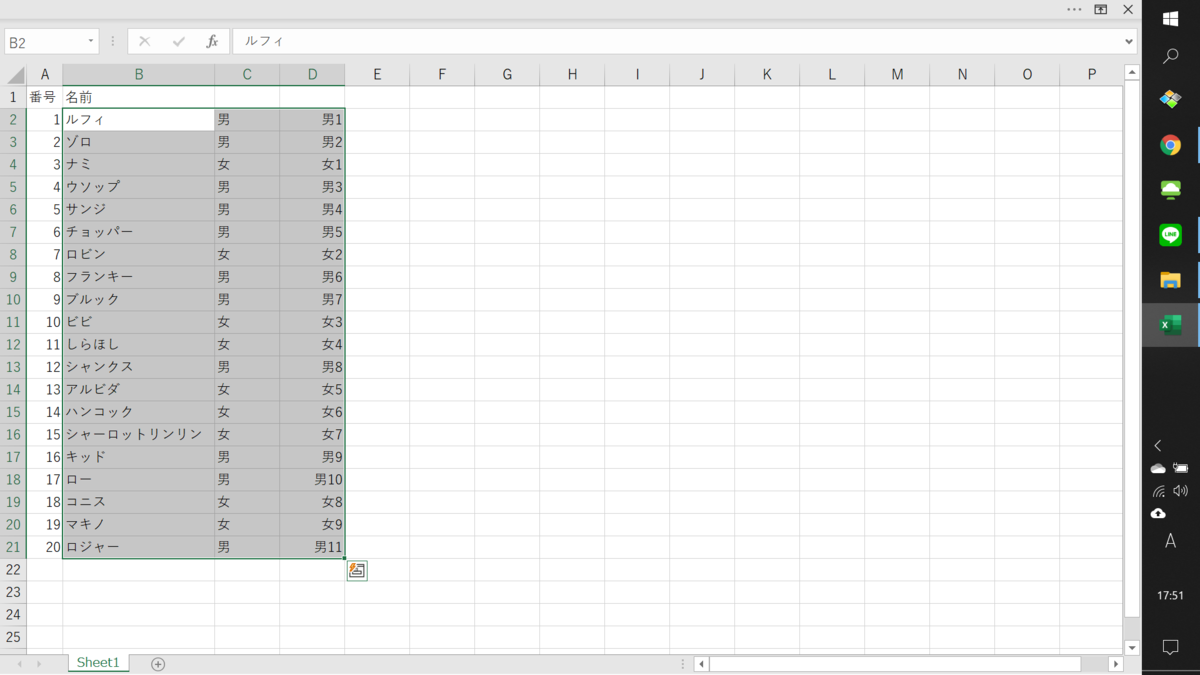
Task: Open the Name Box dropdown arrow
Action: (x=91, y=41)
